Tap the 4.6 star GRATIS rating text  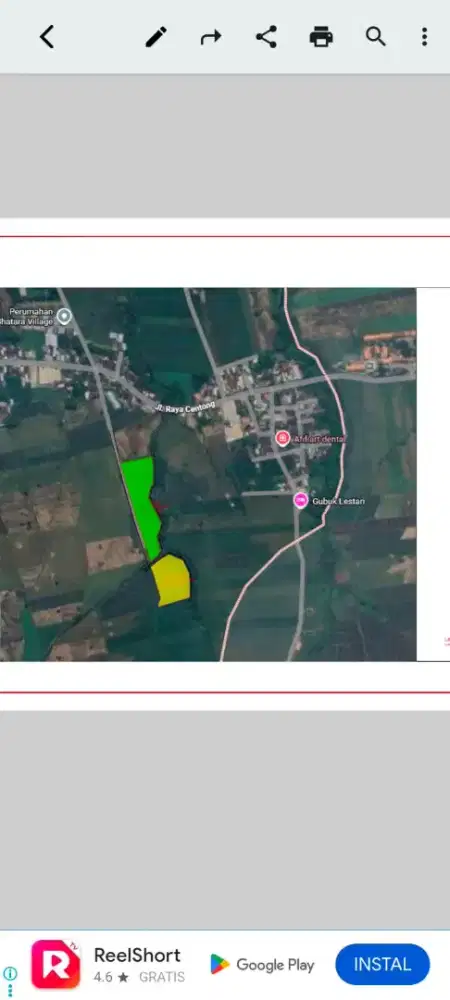139,977
